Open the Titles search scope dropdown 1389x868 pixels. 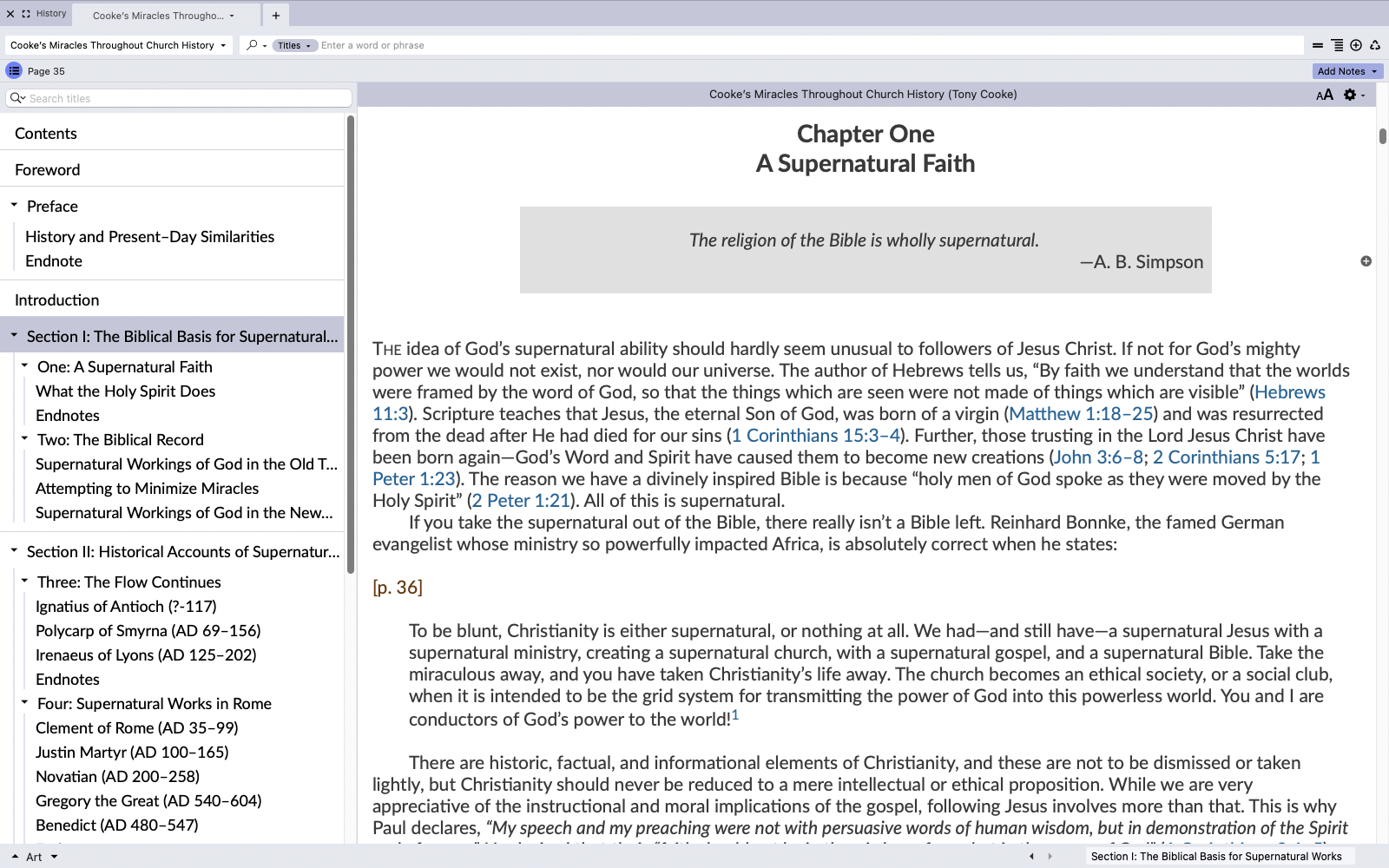(x=295, y=45)
